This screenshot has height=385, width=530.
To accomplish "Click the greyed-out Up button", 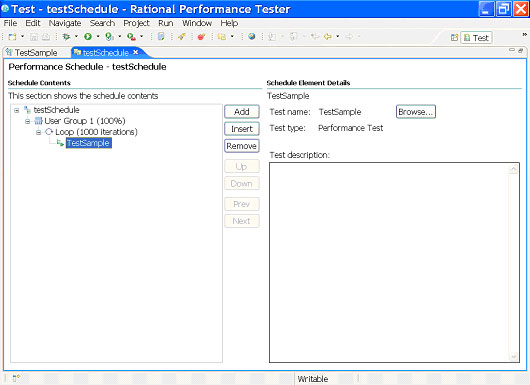I will click(x=242, y=166).
